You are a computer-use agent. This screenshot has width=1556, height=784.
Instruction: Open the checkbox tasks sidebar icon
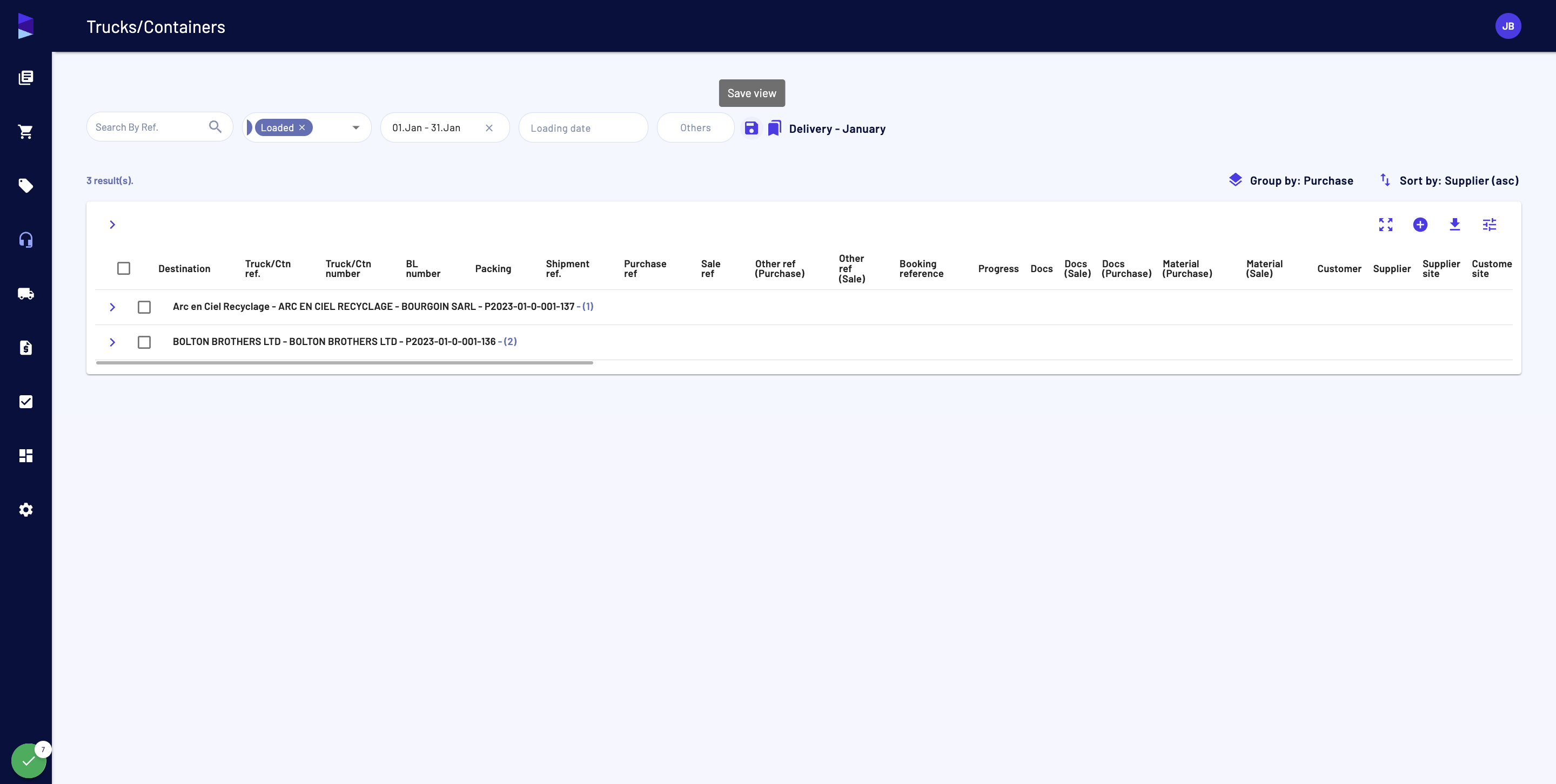[x=25, y=401]
